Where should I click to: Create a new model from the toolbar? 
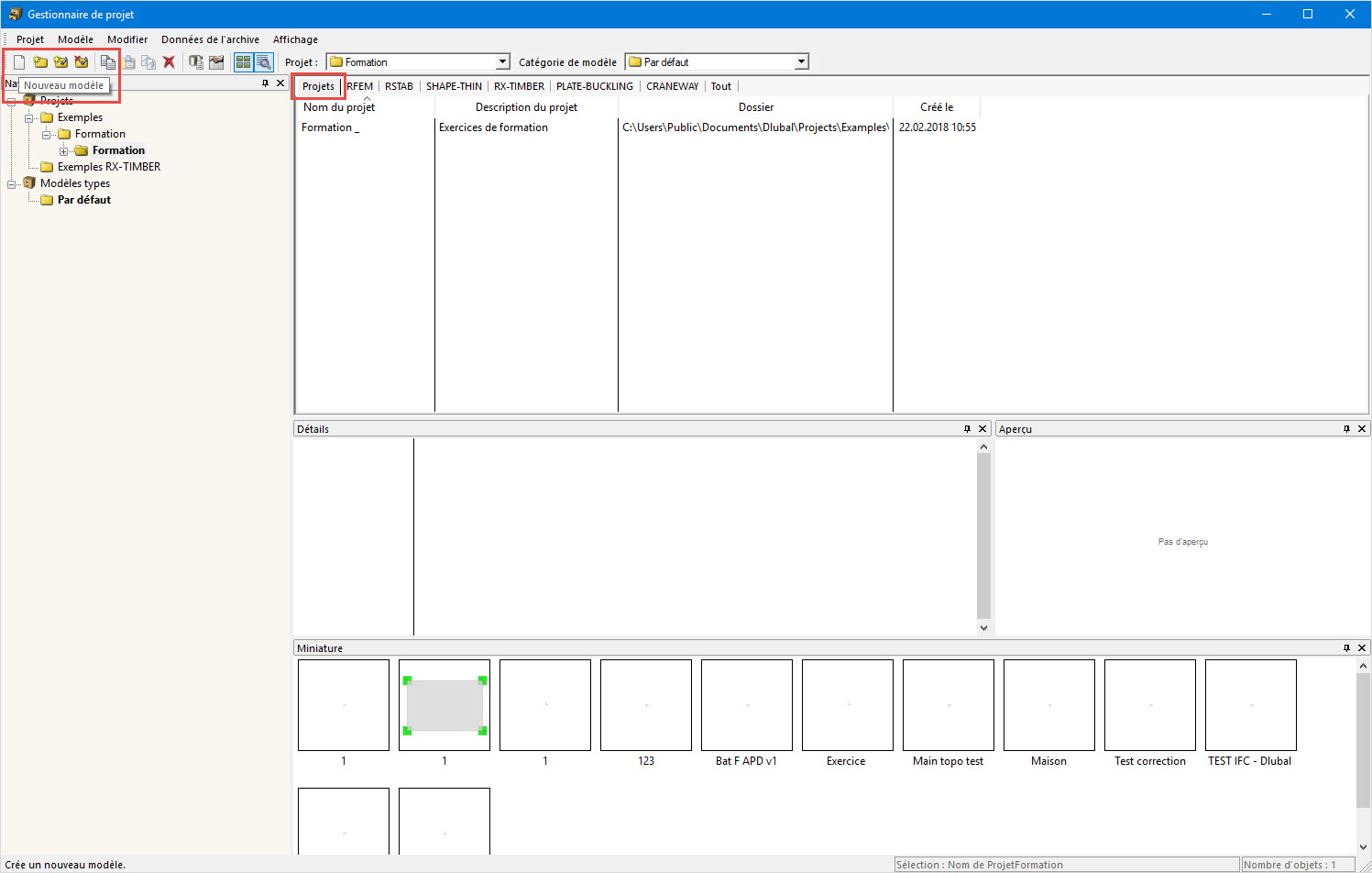[18, 62]
